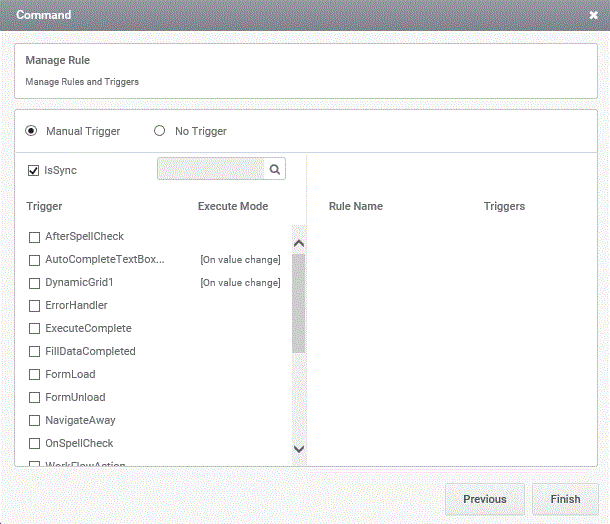Check the DynamicGrid1 trigger
The height and width of the screenshot is (524, 610).
pyautogui.click(x=35, y=283)
